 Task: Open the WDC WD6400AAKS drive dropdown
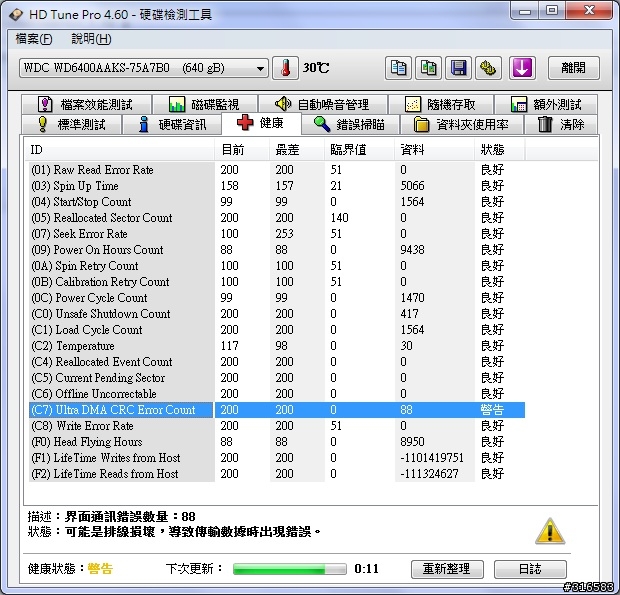(144, 68)
